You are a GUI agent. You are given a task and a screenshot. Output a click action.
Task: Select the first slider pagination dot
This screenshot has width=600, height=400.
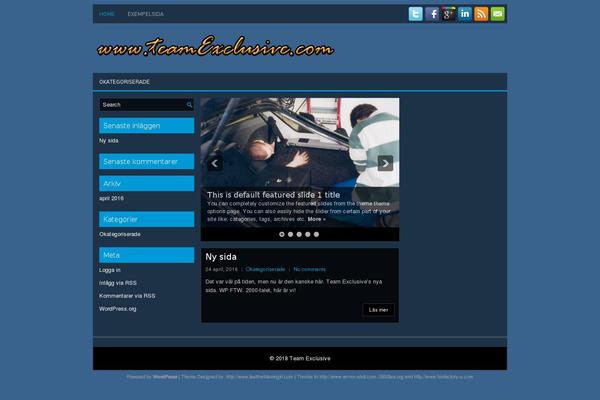point(282,234)
